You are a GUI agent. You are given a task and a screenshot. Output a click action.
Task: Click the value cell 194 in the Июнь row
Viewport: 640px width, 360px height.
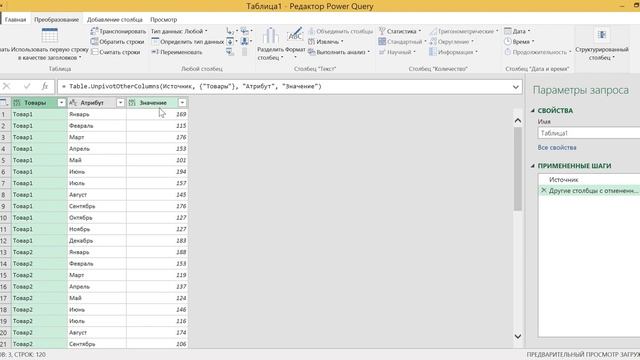[157, 172]
